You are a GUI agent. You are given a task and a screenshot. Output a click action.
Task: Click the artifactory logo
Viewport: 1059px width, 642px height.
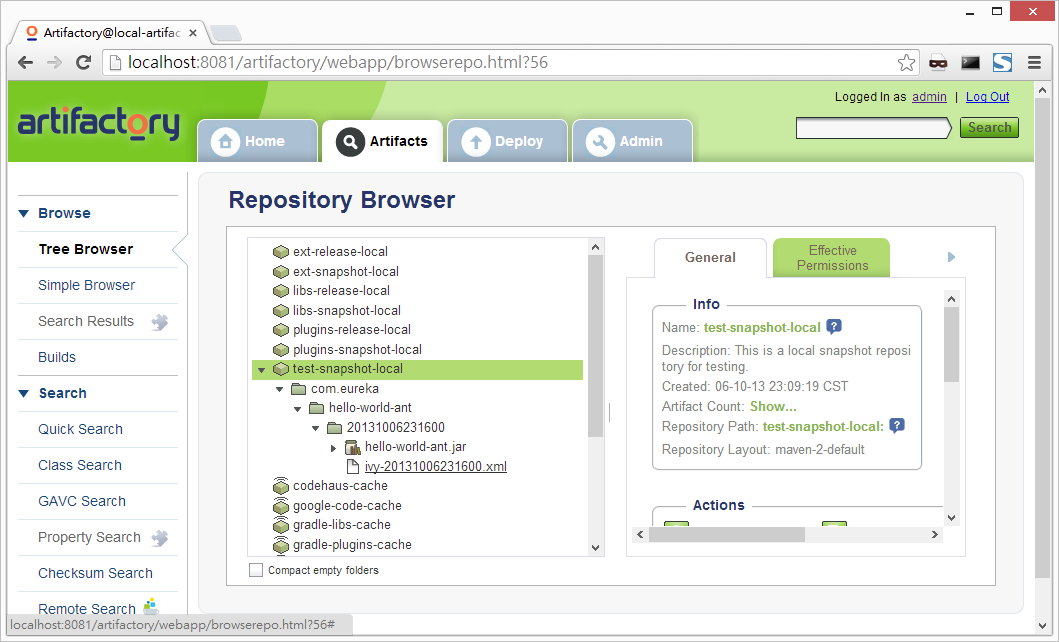point(98,123)
